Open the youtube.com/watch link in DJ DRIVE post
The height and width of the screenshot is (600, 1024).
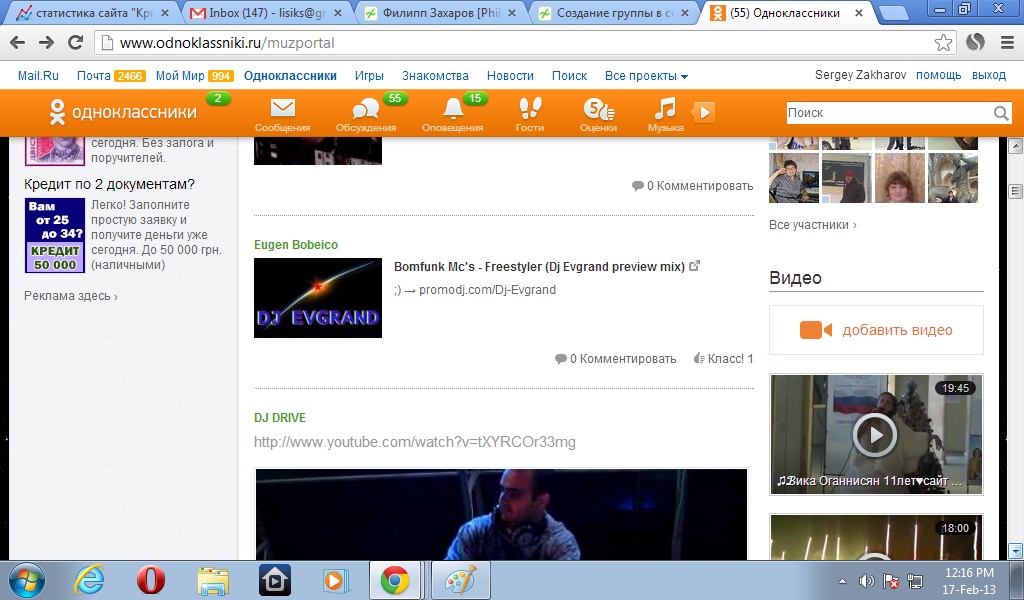415,443
